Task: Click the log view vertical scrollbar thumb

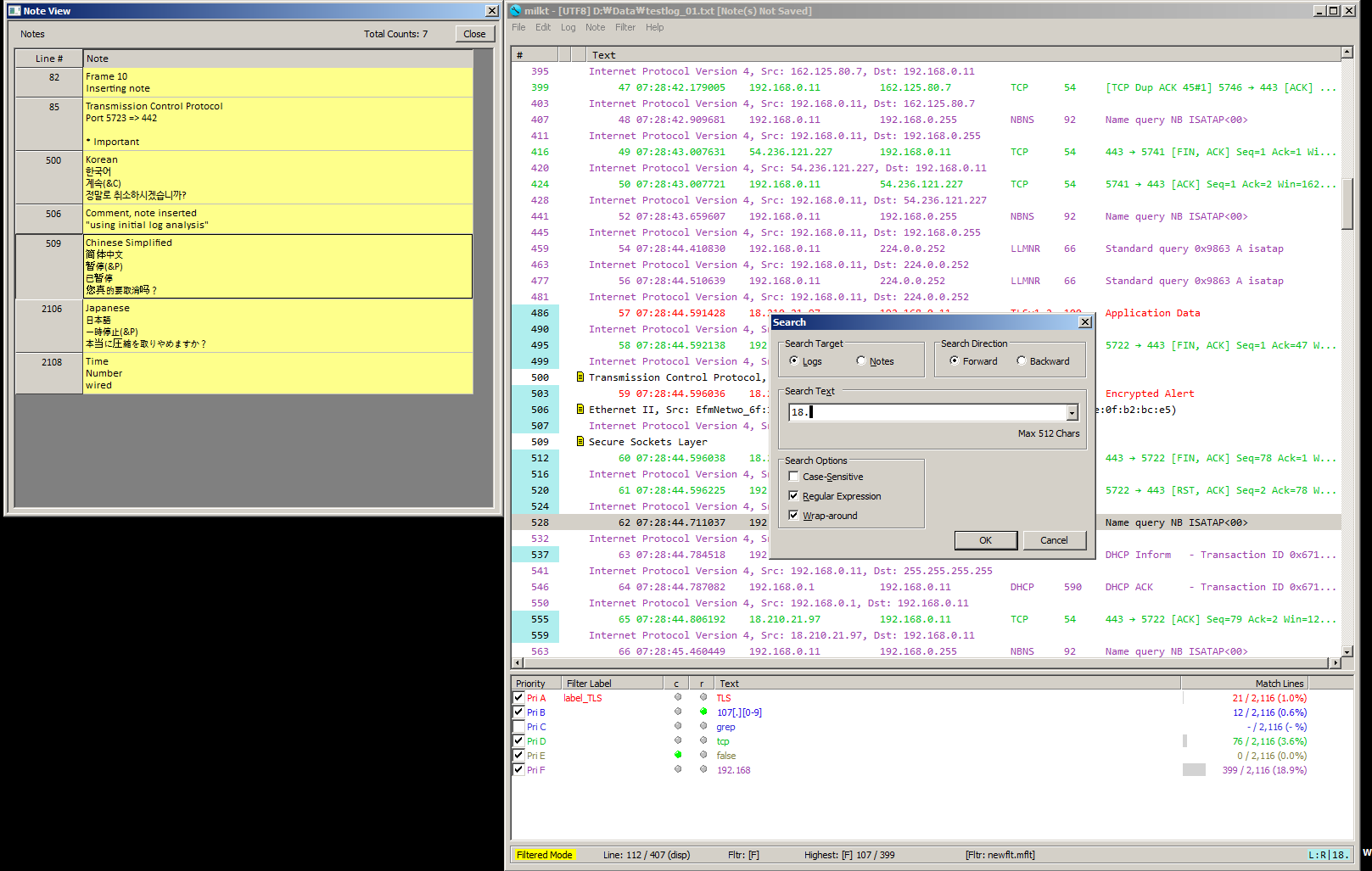Action: (x=1347, y=204)
